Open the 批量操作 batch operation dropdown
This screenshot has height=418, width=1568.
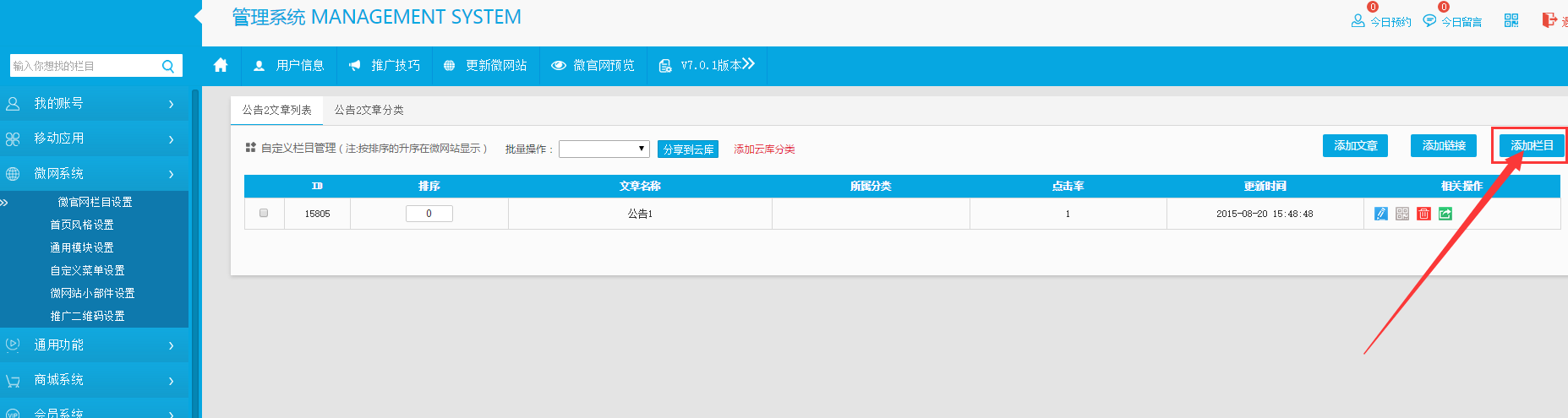click(604, 149)
